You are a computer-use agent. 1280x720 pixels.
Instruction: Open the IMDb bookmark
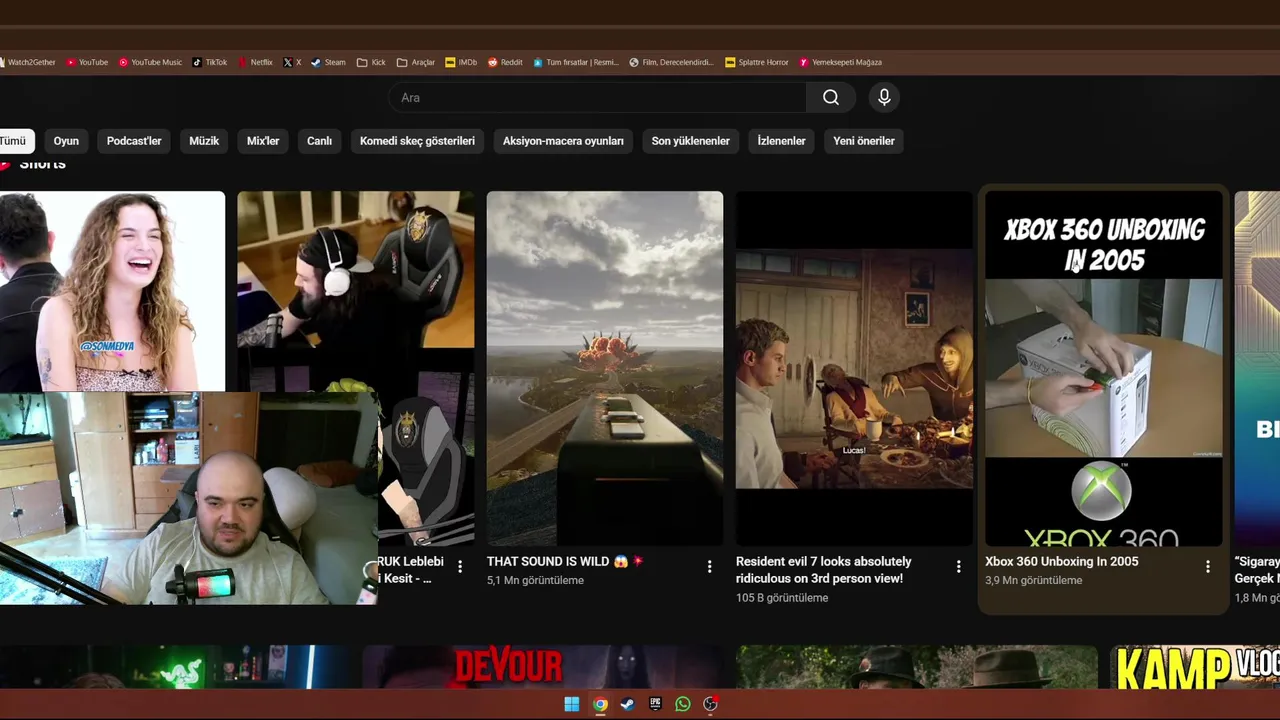pos(461,62)
